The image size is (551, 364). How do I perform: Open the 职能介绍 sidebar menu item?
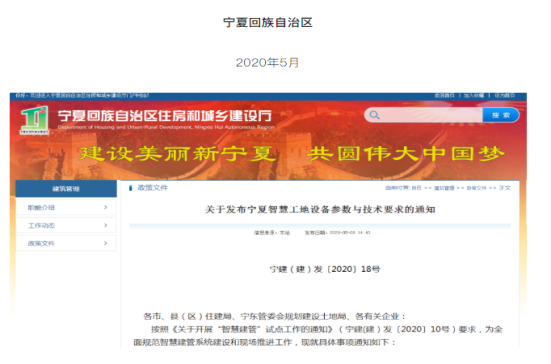66,207
